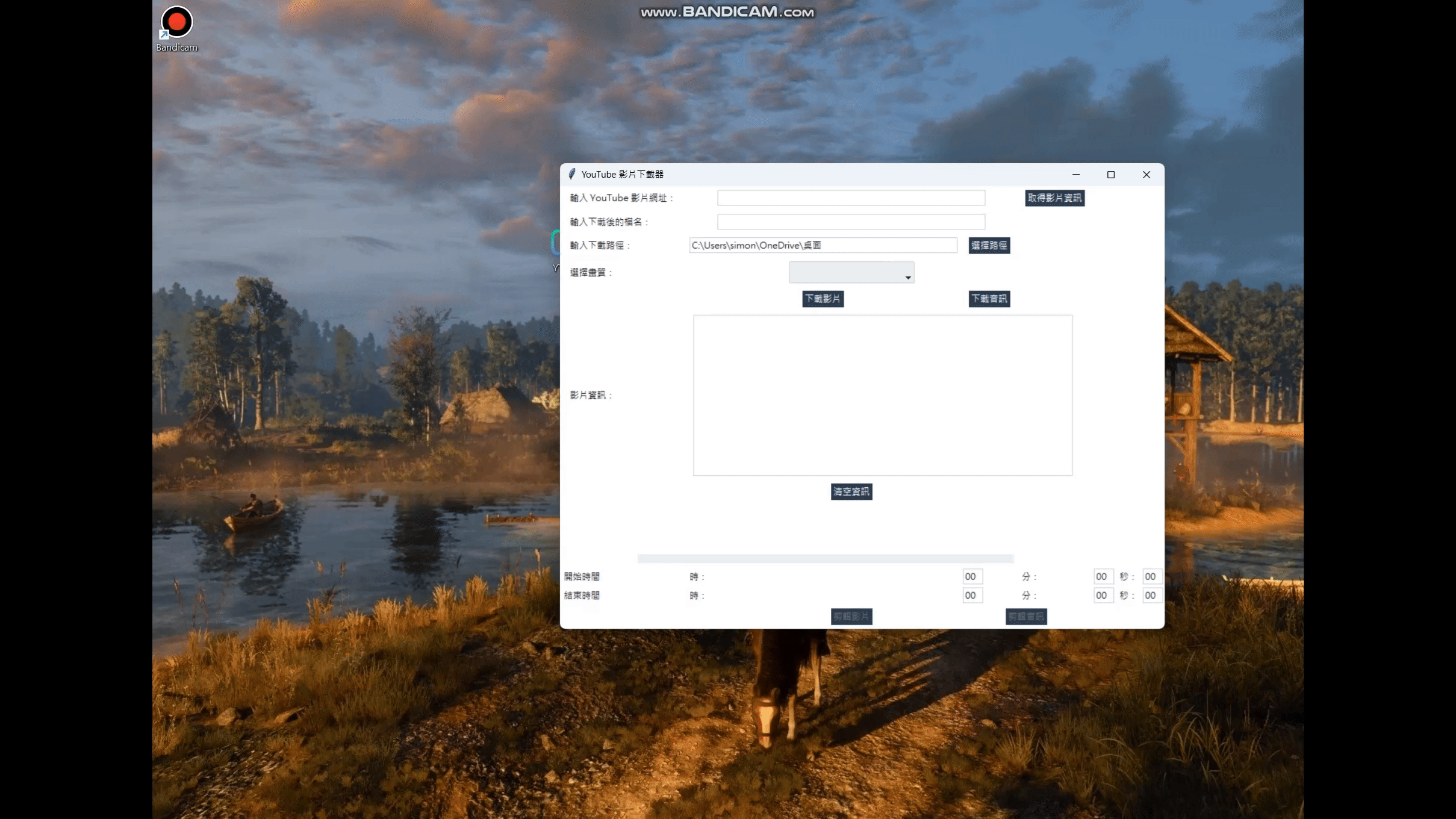The width and height of the screenshot is (1456, 819).
Task: Focus the YouTube 影片網址 input field
Action: (851, 198)
